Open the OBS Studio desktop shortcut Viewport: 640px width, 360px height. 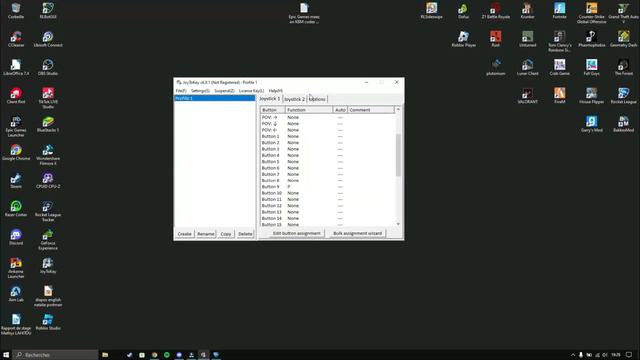[x=48, y=67]
